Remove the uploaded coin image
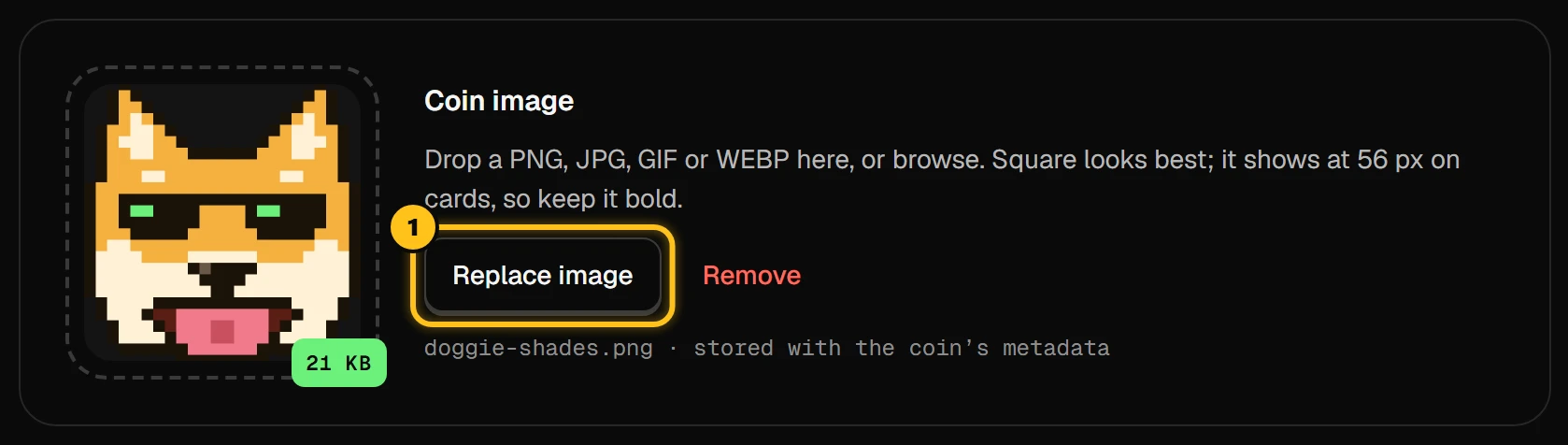The height and width of the screenshot is (445, 1568). [x=751, y=276]
